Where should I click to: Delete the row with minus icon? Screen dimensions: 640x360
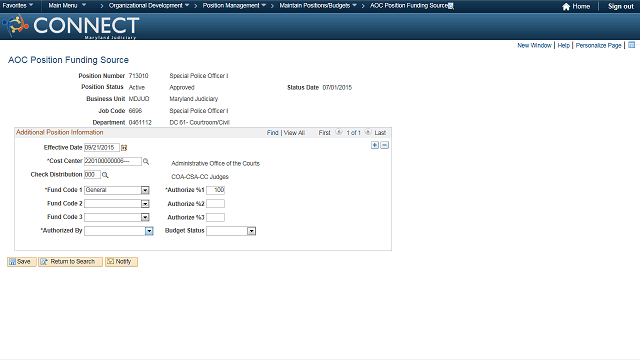(x=384, y=145)
